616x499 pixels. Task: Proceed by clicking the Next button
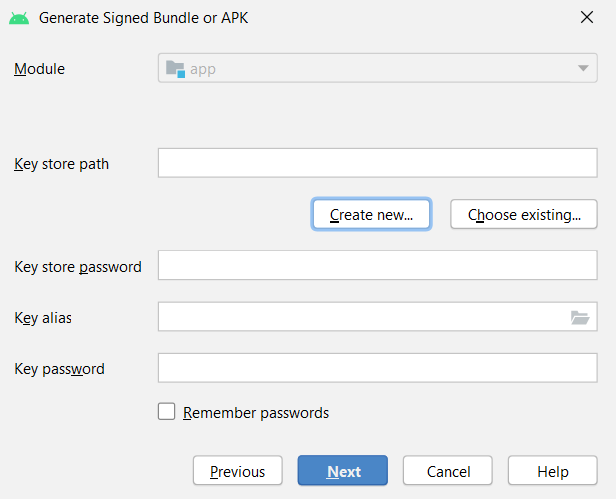point(343,471)
